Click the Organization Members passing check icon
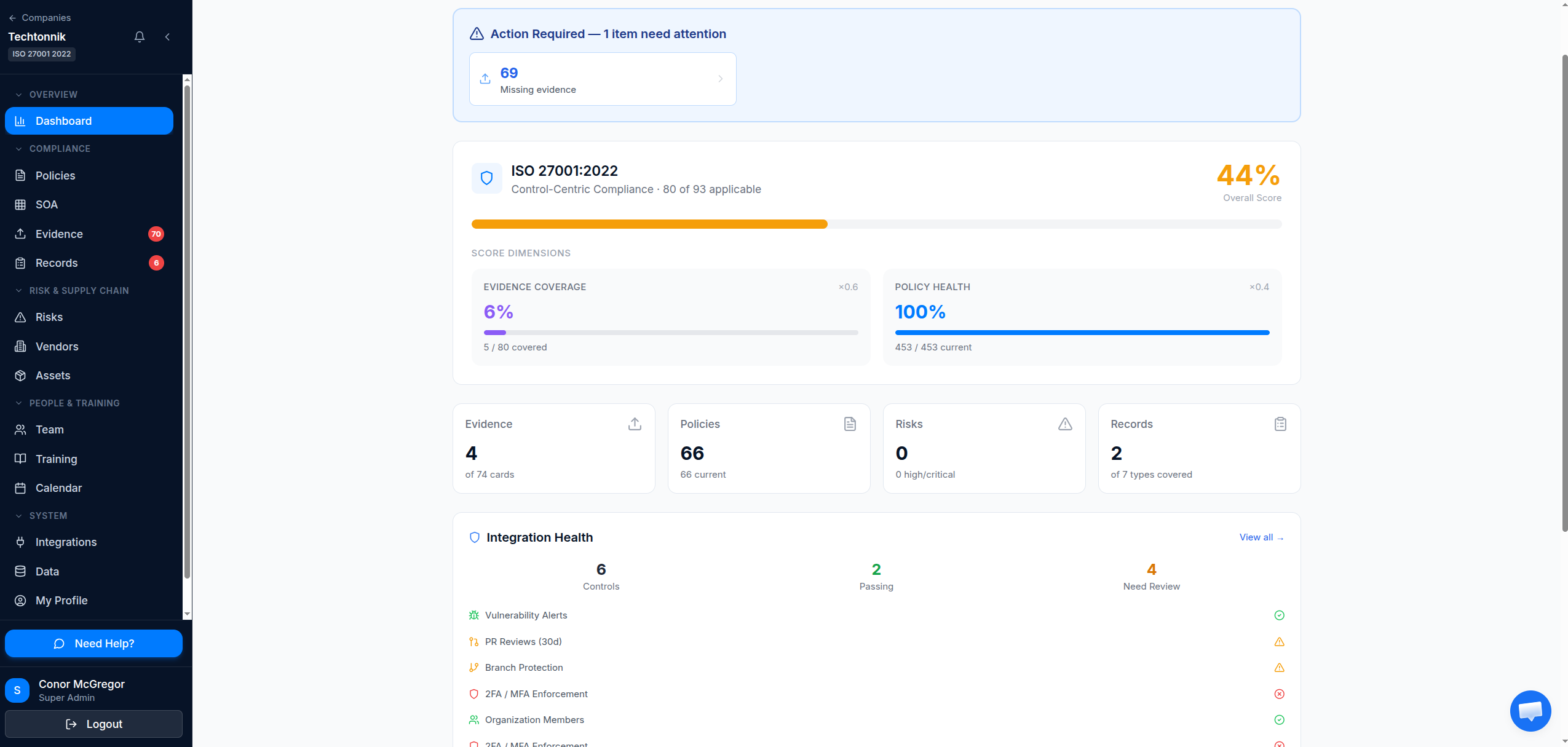This screenshot has height=747, width=1568. (1279, 720)
